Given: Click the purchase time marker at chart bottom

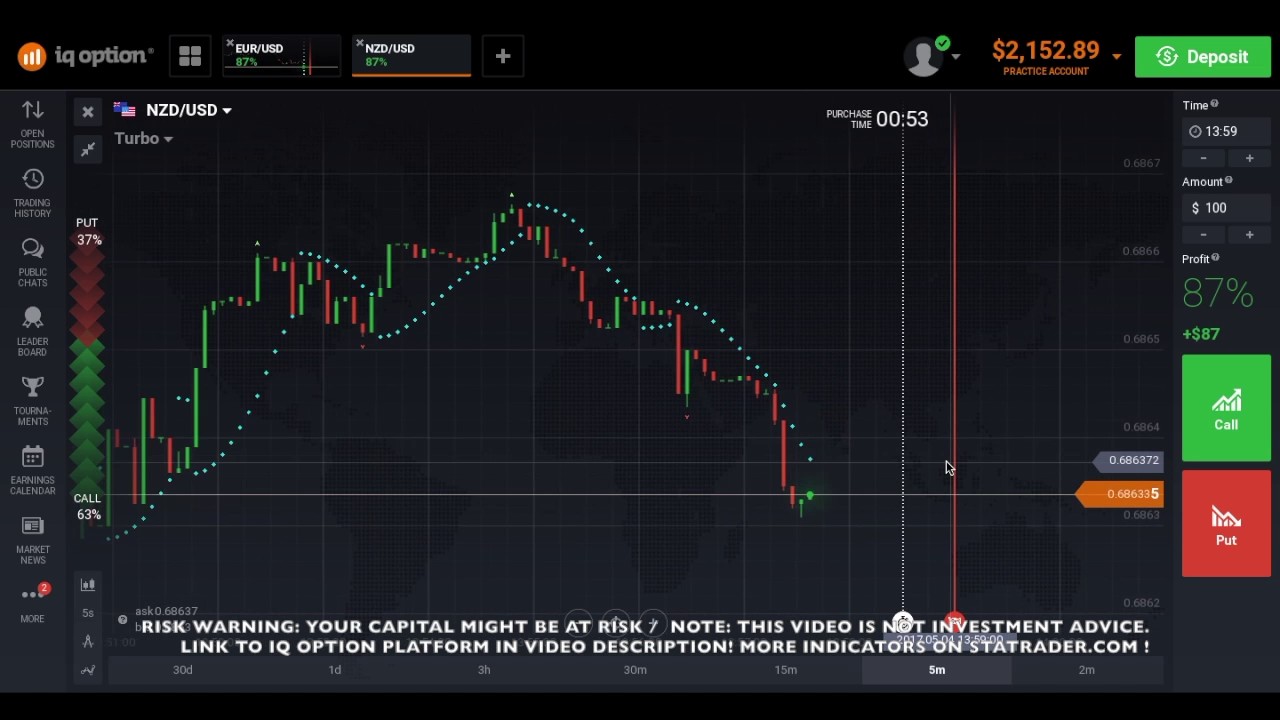Looking at the screenshot, I should coord(903,622).
